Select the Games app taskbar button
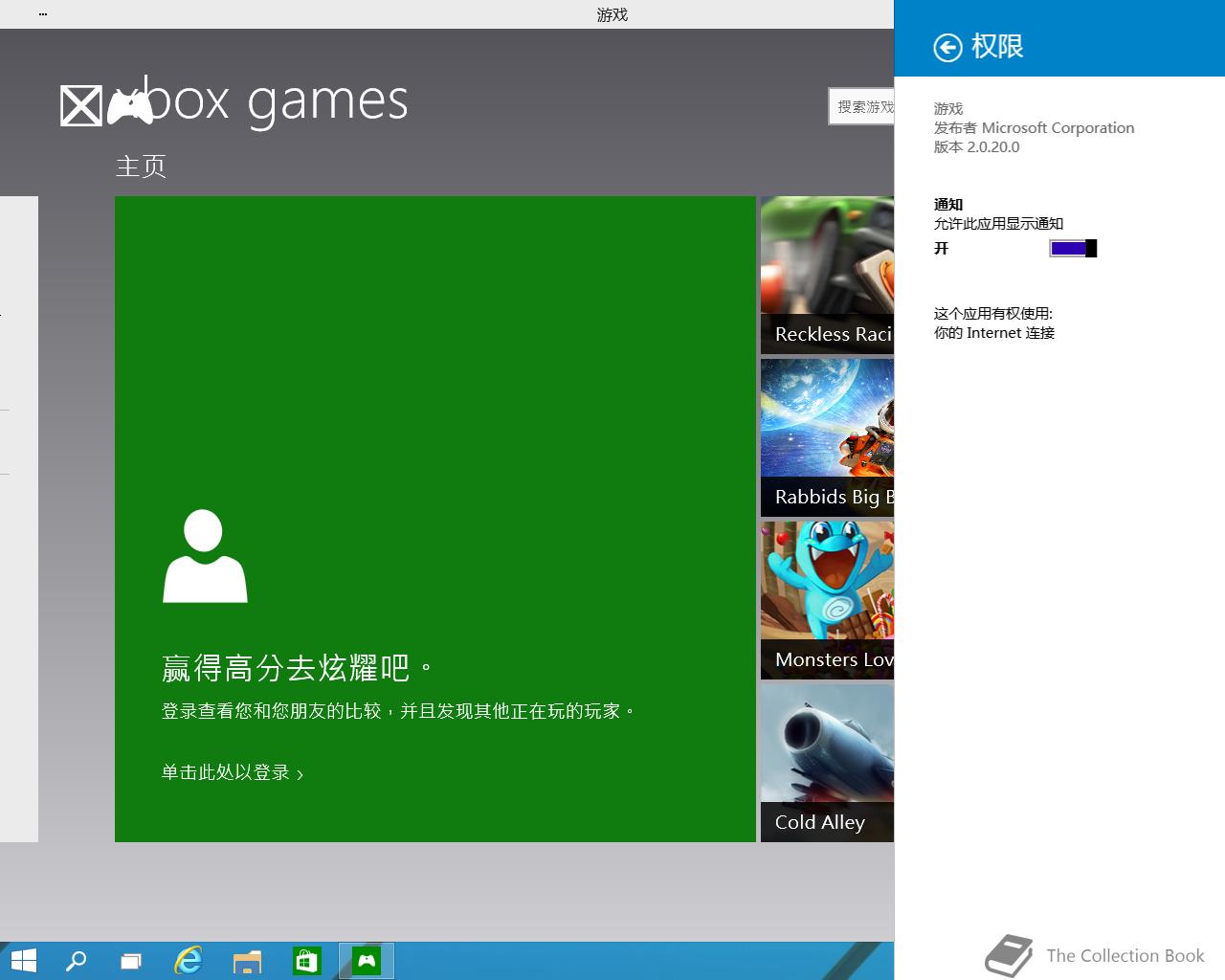This screenshot has width=1225, height=980. coord(367,961)
